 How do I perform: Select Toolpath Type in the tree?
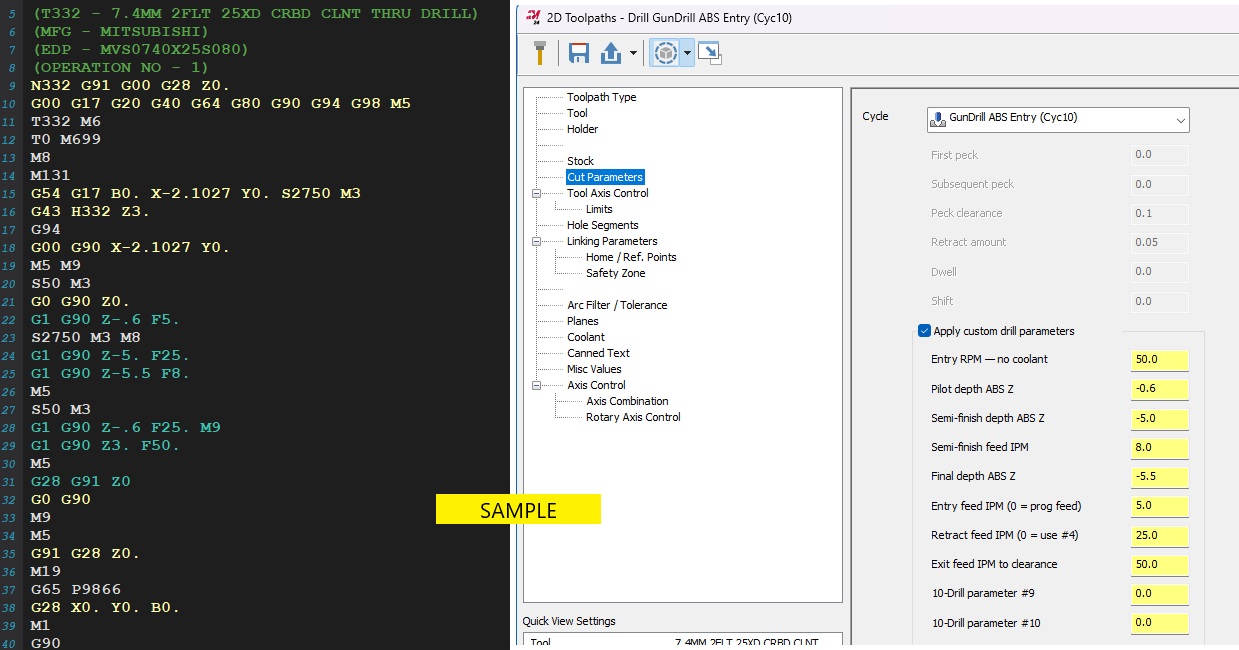[x=601, y=97]
